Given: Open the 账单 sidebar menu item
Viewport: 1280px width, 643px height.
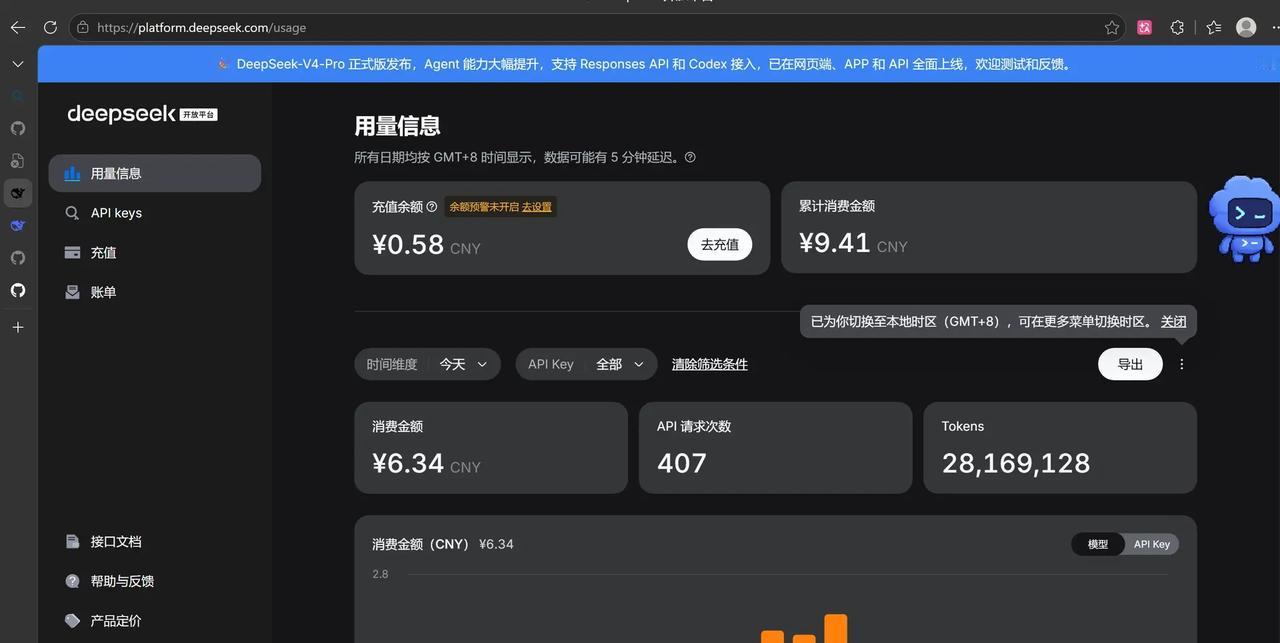Looking at the screenshot, I should (154, 292).
